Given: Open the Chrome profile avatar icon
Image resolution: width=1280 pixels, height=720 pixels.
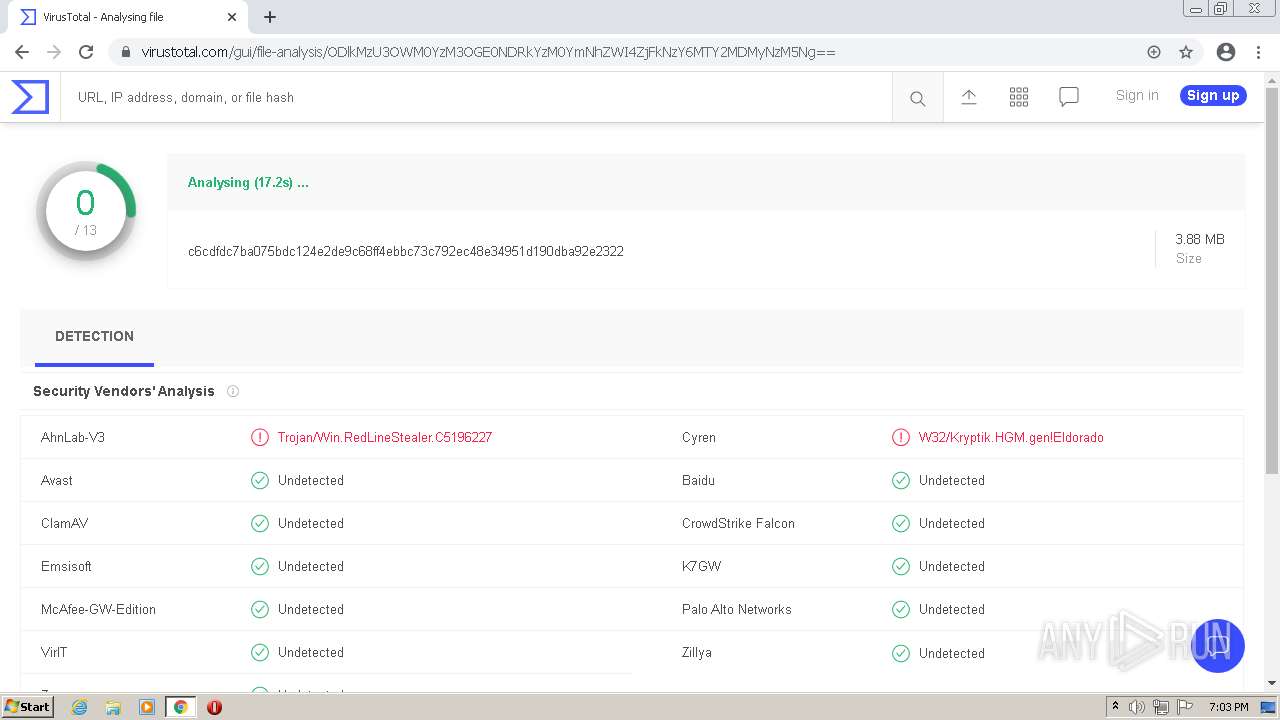Looking at the screenshot, I should pos(1226,52).
